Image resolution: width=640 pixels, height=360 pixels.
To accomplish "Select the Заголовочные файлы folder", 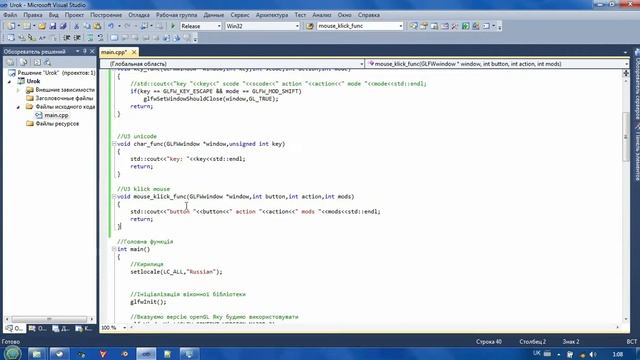I will click(x=64, y=98).
